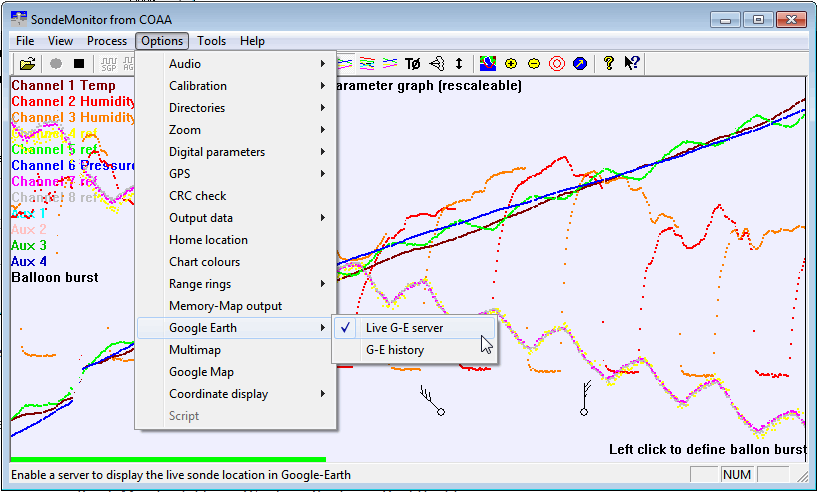Expand the GPS submenu
This screenshot has width=818, height=492.
pyautogui.click(x=235, y=174)
